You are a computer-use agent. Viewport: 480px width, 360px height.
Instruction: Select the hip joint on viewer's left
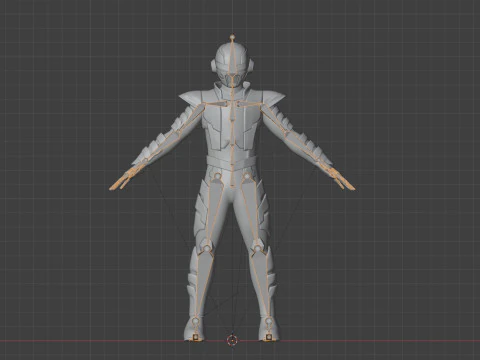pos(218,176)
